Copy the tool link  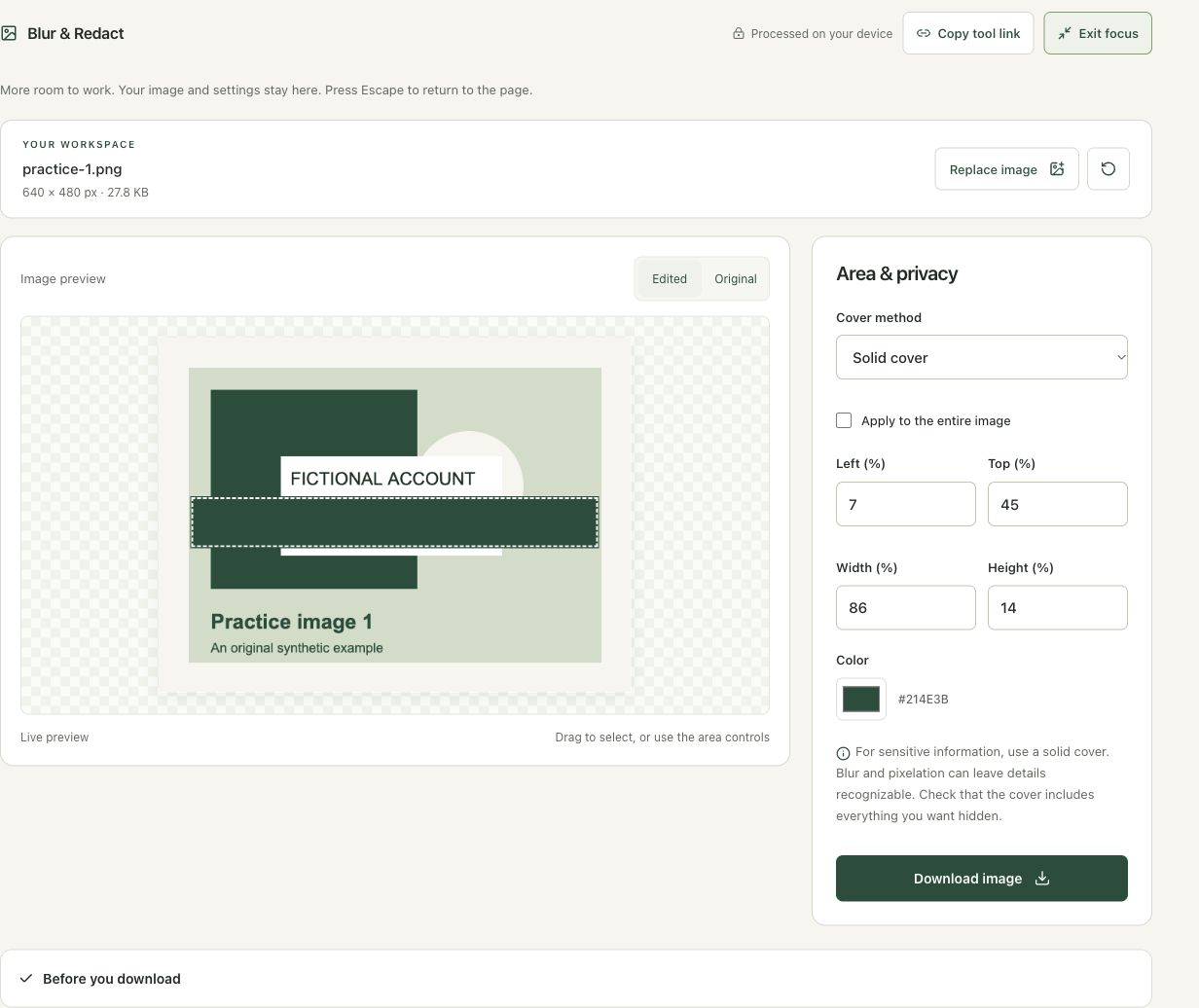968,33
